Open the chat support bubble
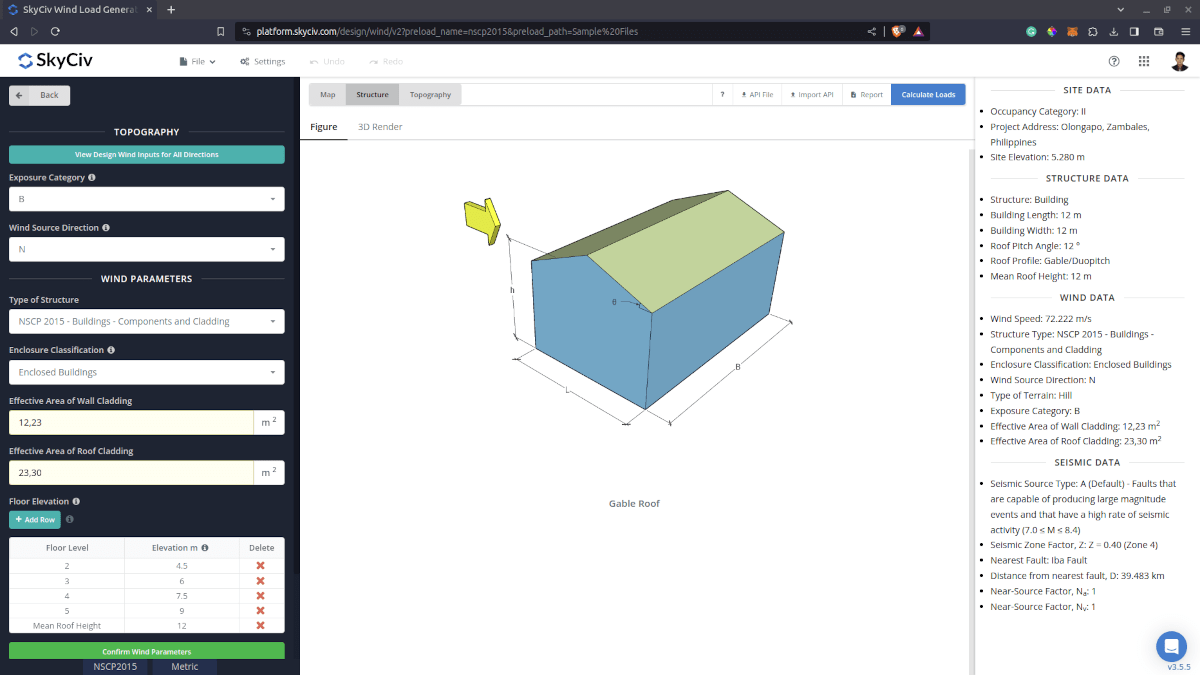The height and width of the screenshot is (675, 1200). 1171,646
